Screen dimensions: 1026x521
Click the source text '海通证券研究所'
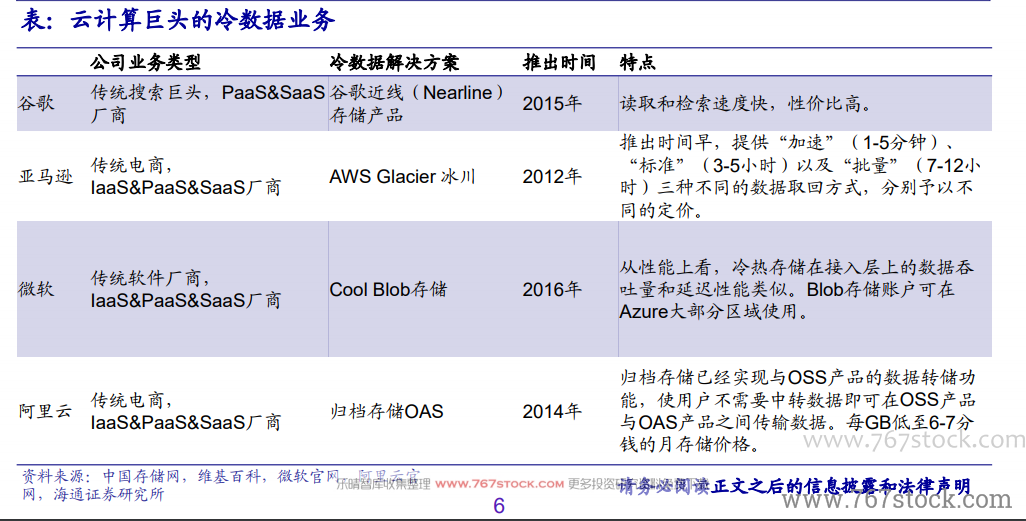click(x=109, y=494)
